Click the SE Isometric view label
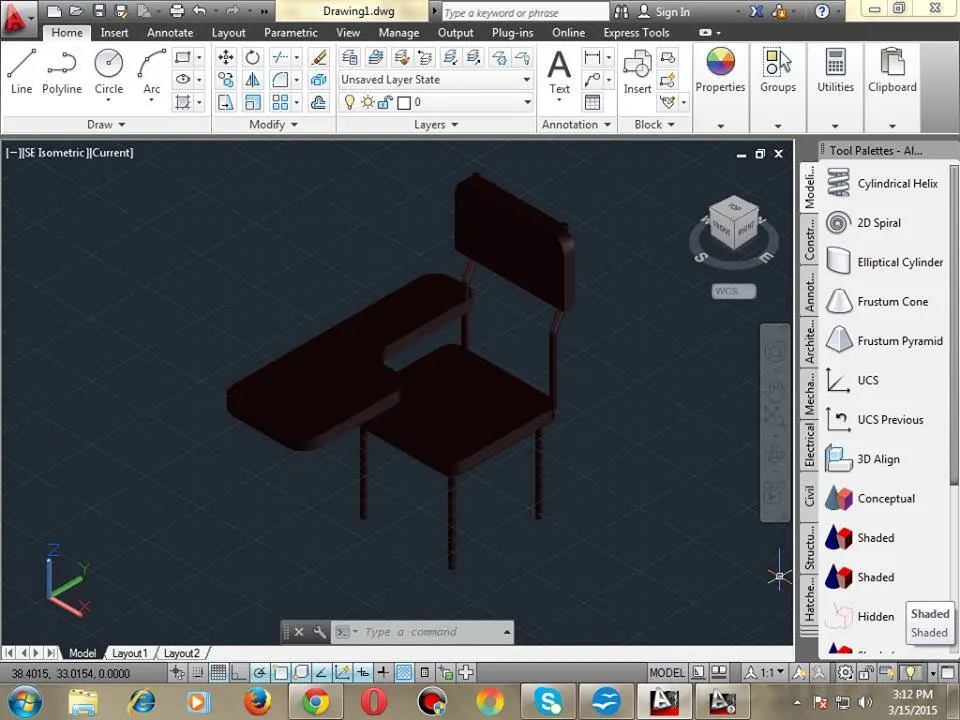 (x=54, y=152)
